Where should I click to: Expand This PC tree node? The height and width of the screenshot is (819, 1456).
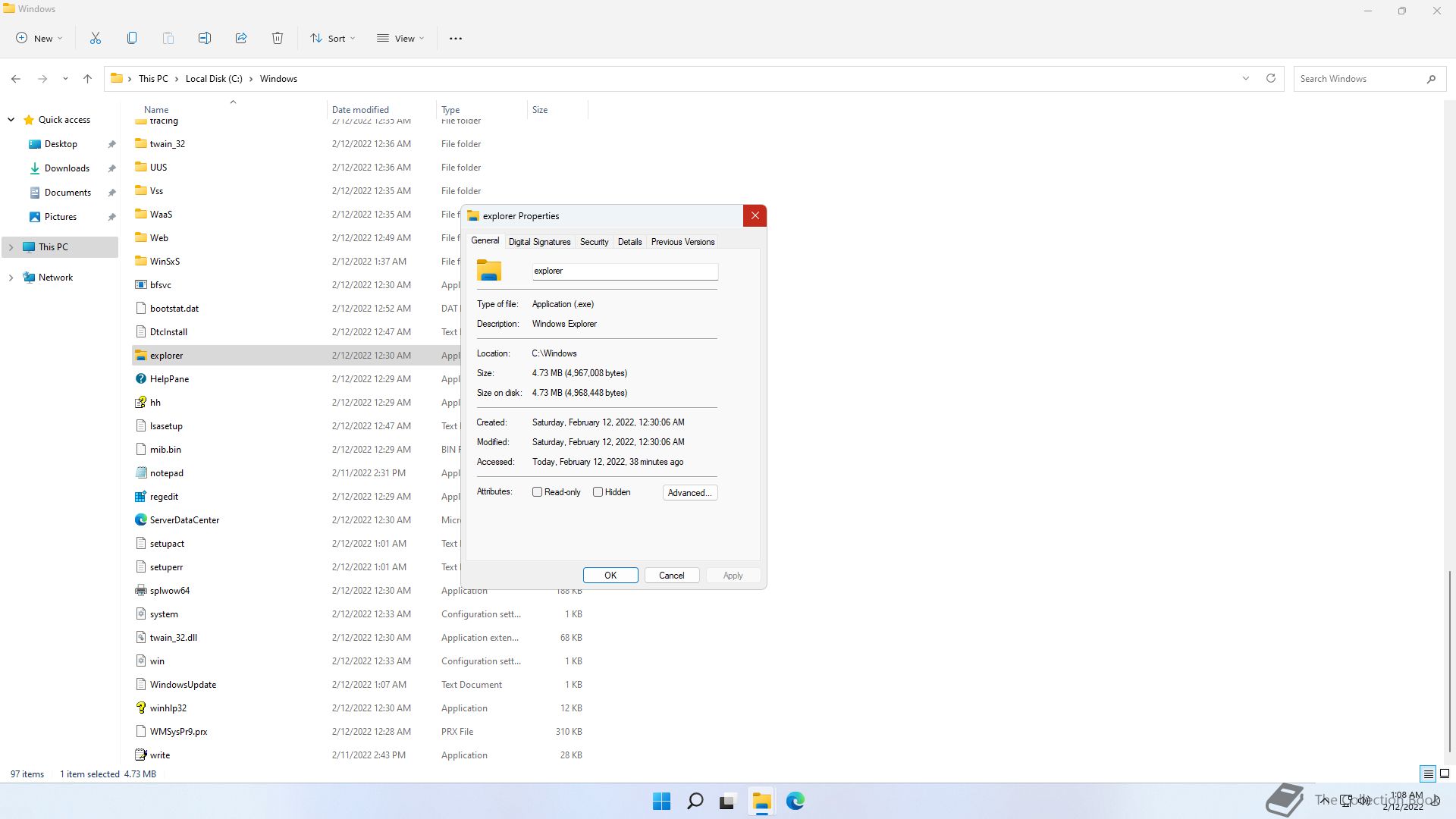point(11,247)
